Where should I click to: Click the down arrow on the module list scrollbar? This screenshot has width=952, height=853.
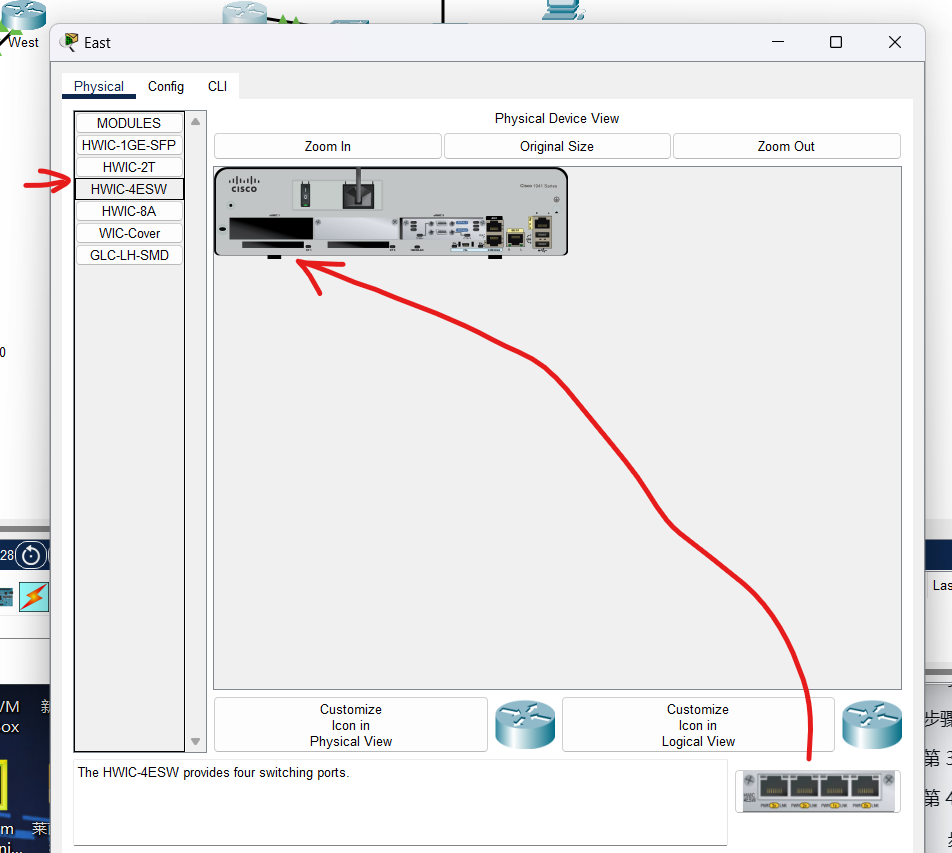point(196,742)
